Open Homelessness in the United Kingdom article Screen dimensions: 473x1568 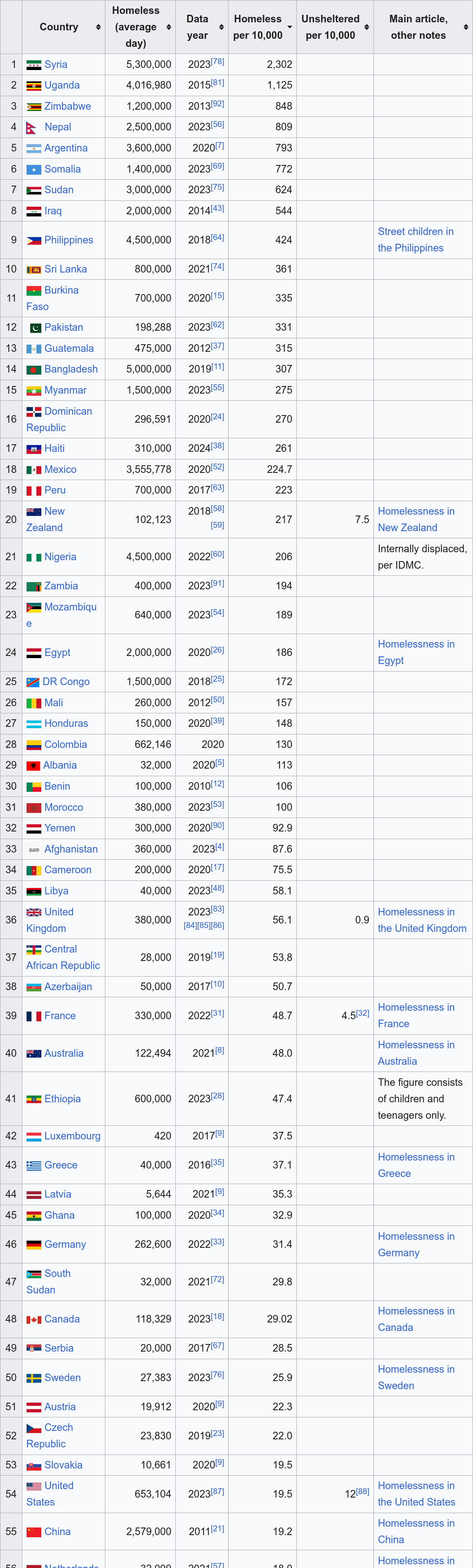coord(422,920)
